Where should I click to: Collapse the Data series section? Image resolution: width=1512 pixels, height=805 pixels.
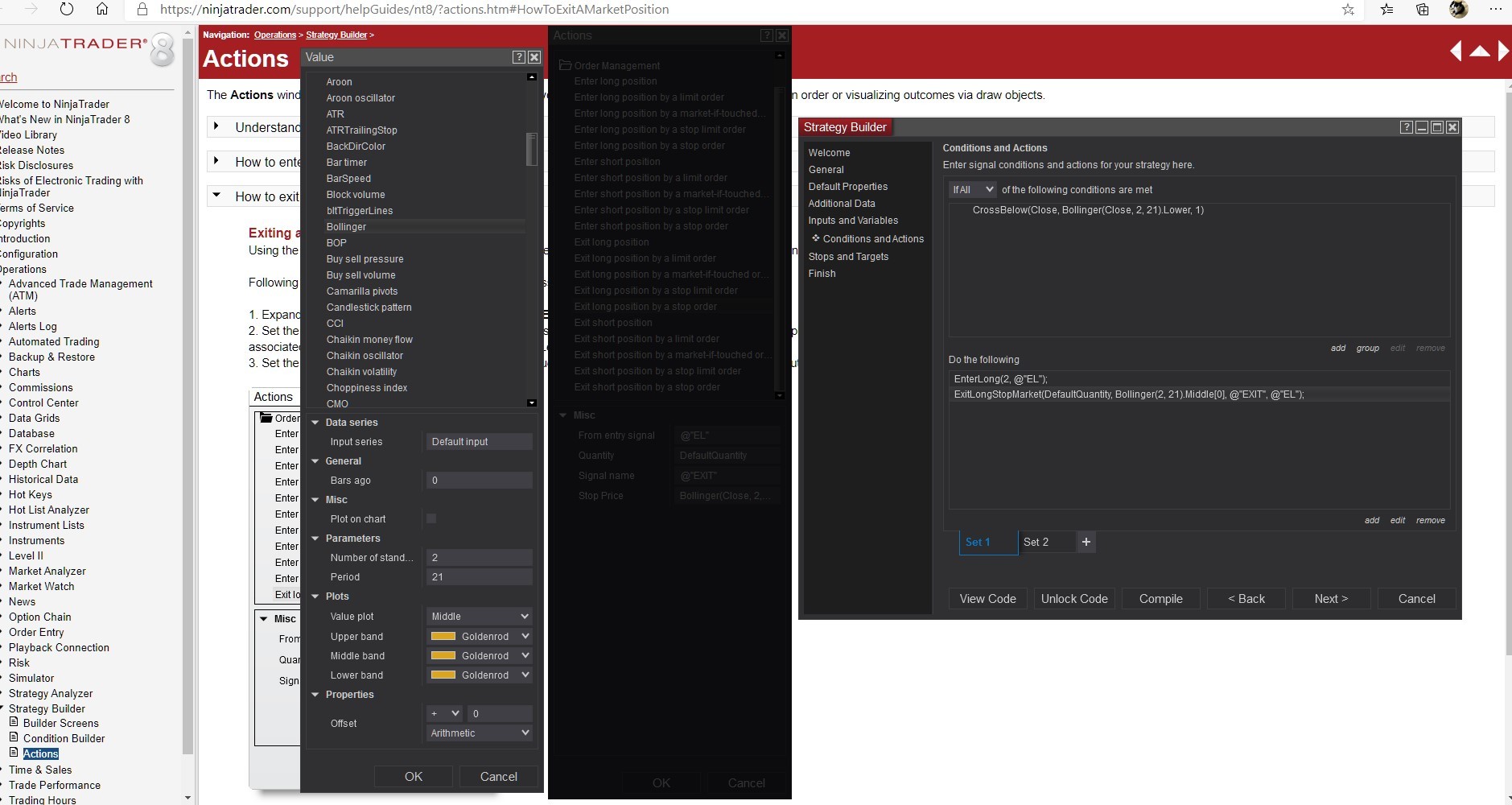[315, 422]
